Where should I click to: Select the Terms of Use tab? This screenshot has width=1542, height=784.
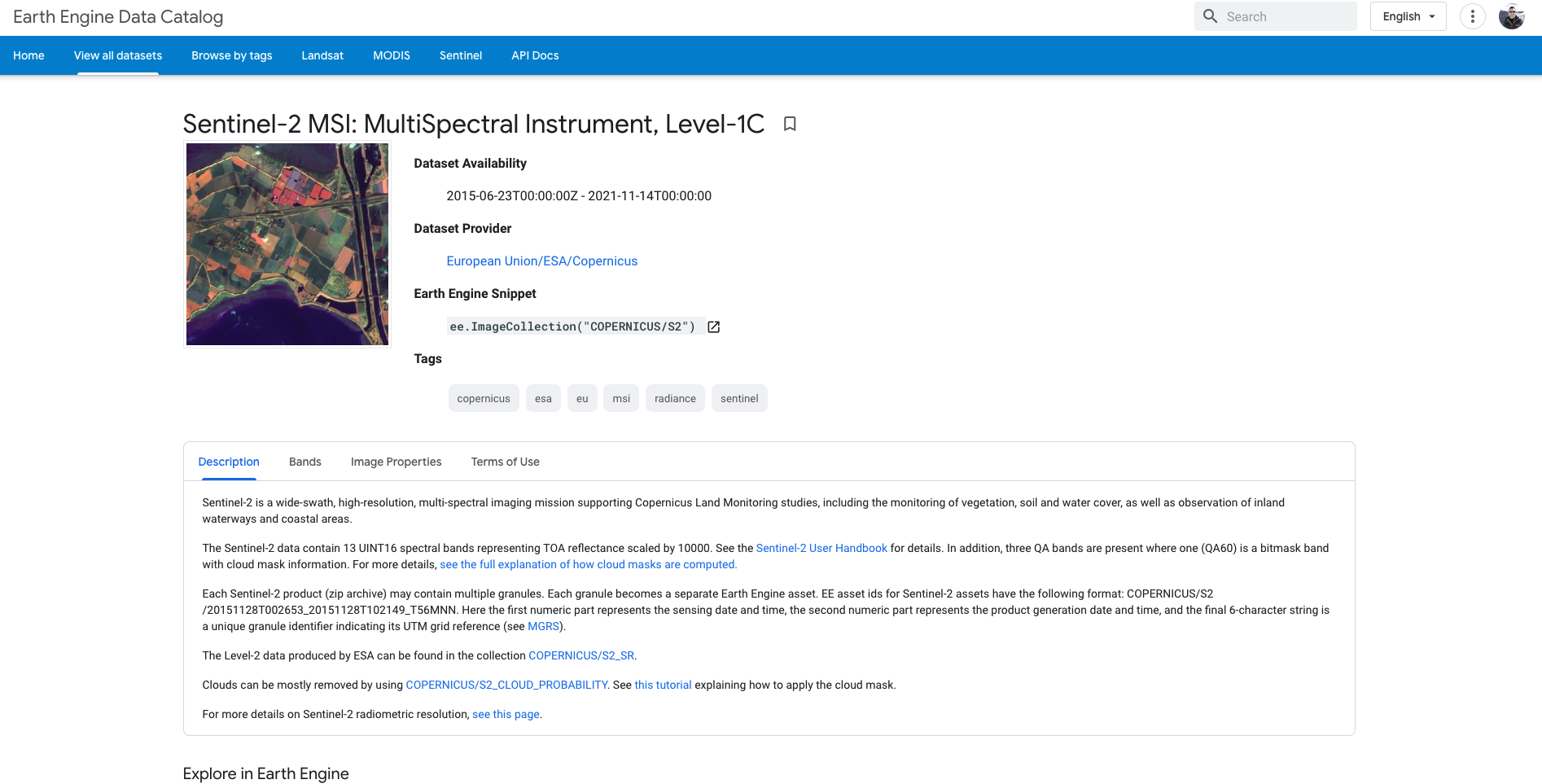point(505,462)
